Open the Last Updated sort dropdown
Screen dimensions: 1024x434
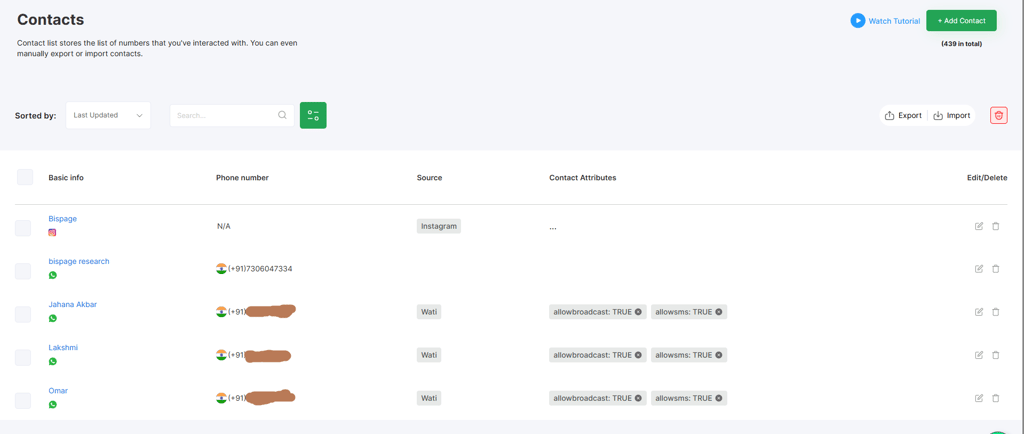[x=108, y=115]
